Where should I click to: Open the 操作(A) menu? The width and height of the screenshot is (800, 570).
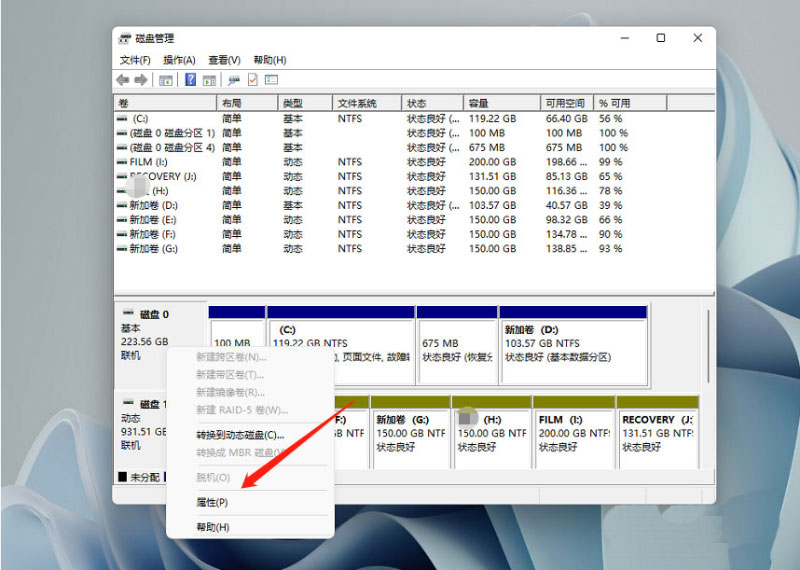tap(179, 60)
